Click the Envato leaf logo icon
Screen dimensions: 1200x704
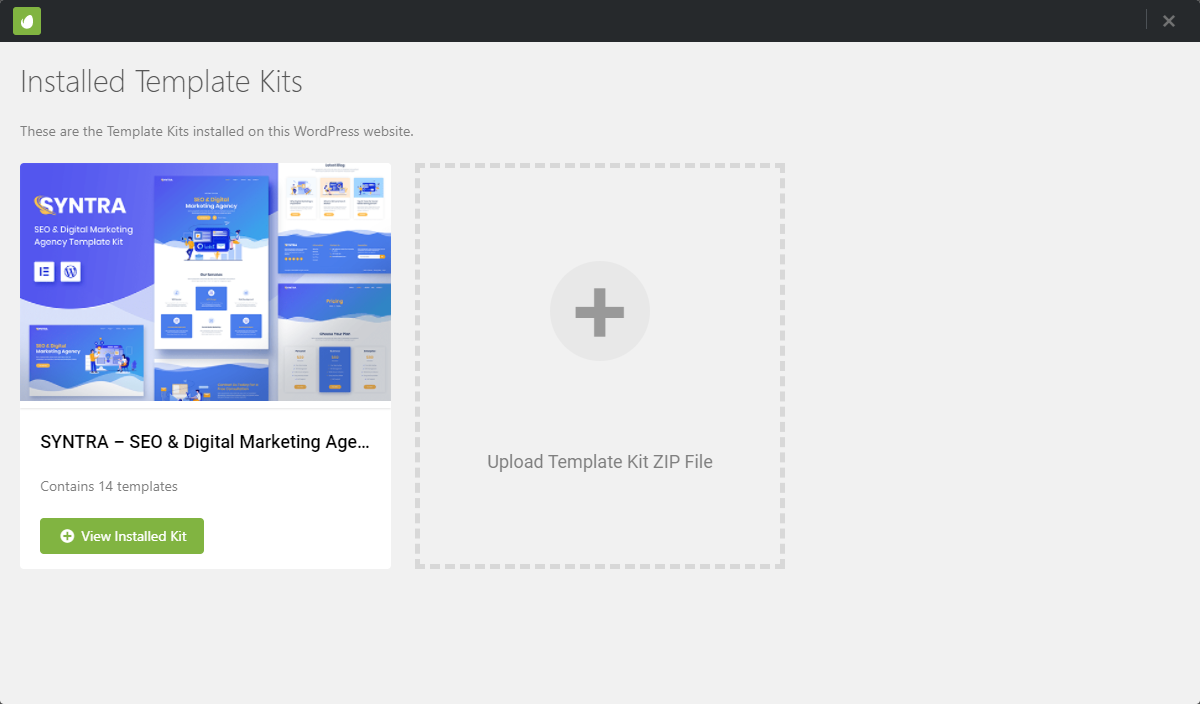[27, 21]
